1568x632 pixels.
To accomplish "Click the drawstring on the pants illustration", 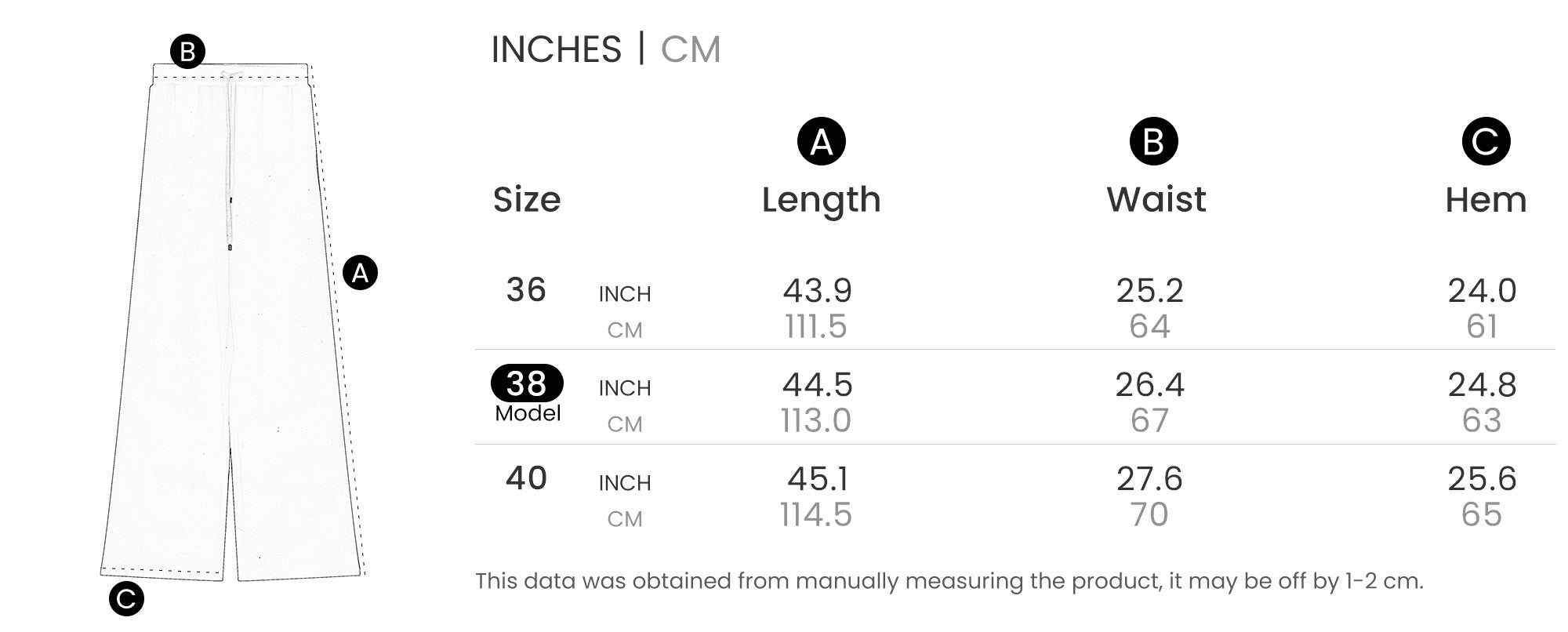I will click(x=230, y=157).
